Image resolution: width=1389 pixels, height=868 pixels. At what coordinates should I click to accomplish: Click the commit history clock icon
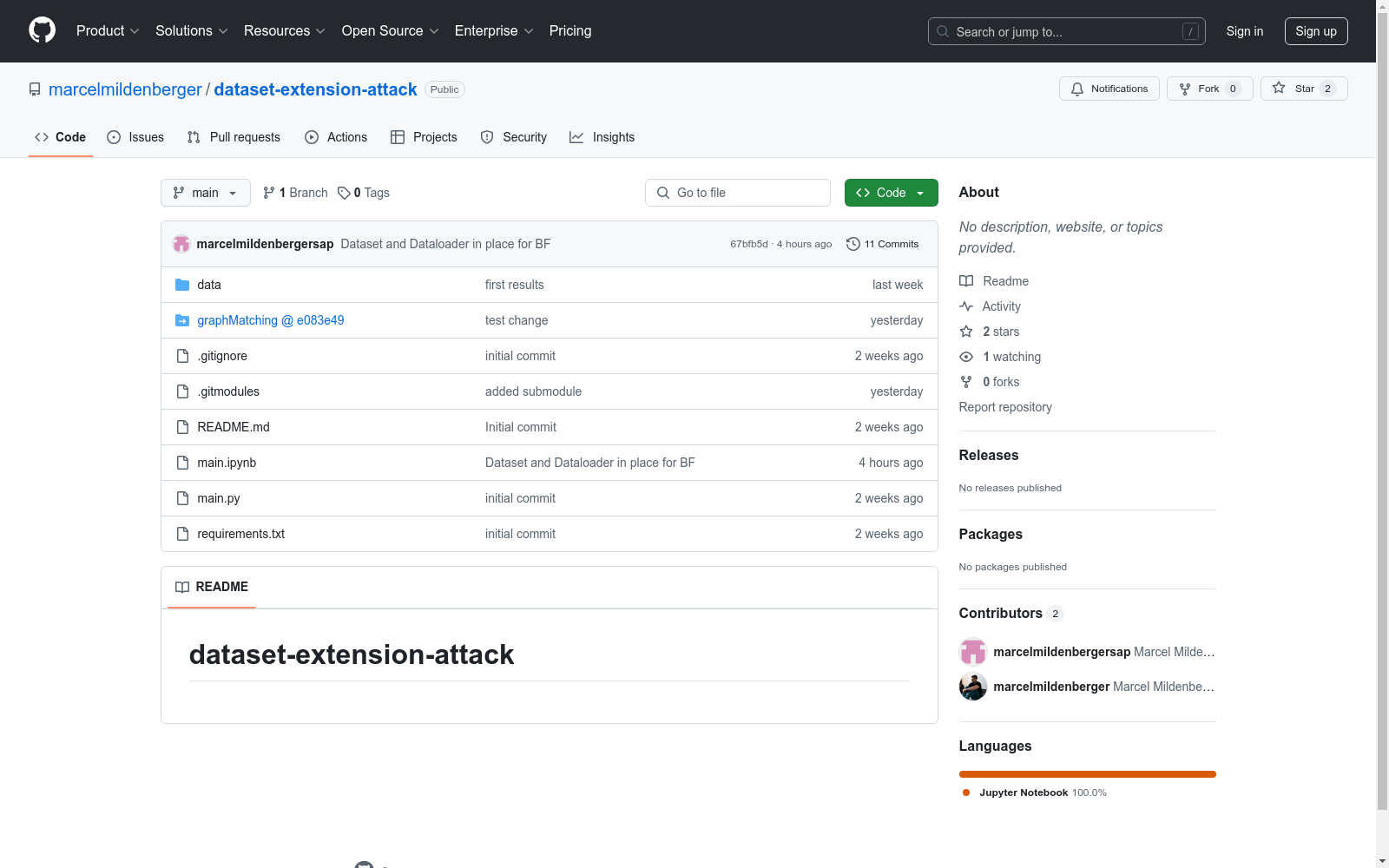coord(853,244)
